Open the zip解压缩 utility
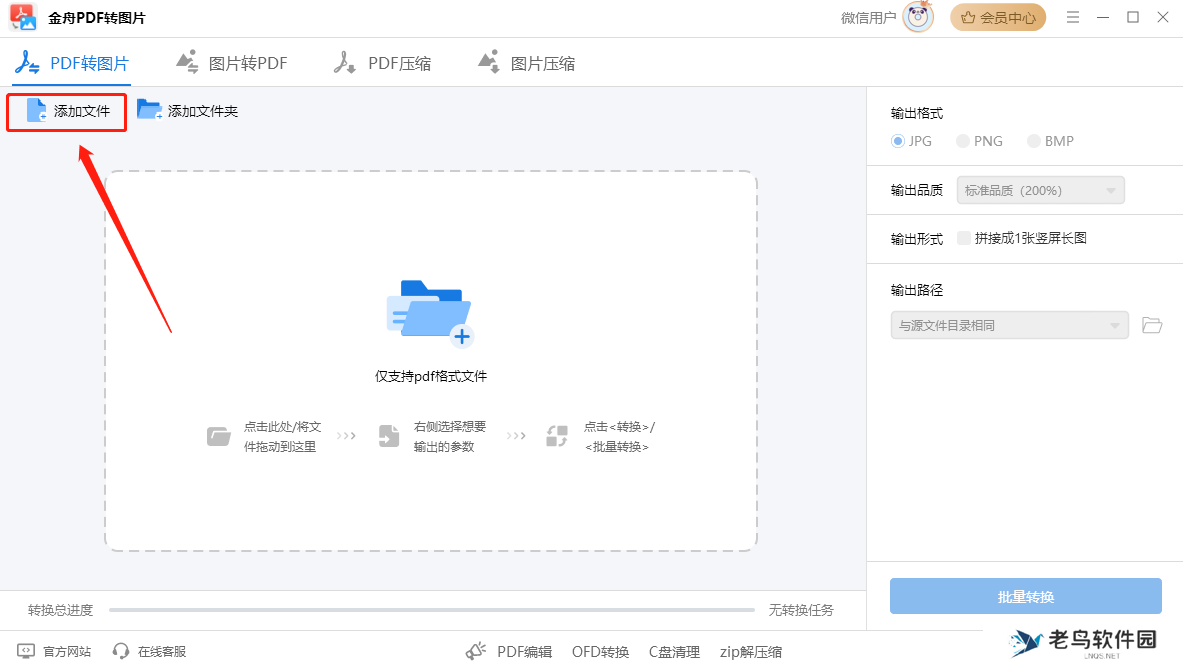 click(x=750, y=651)
